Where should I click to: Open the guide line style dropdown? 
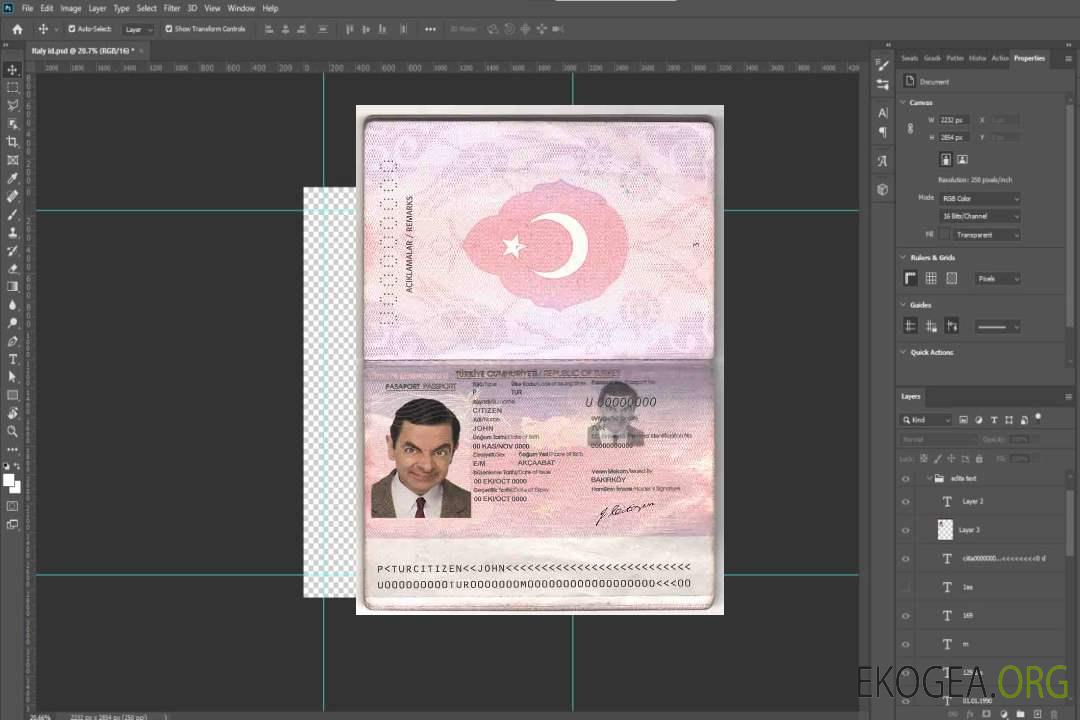pyautogui.click(x=997, y=327)
